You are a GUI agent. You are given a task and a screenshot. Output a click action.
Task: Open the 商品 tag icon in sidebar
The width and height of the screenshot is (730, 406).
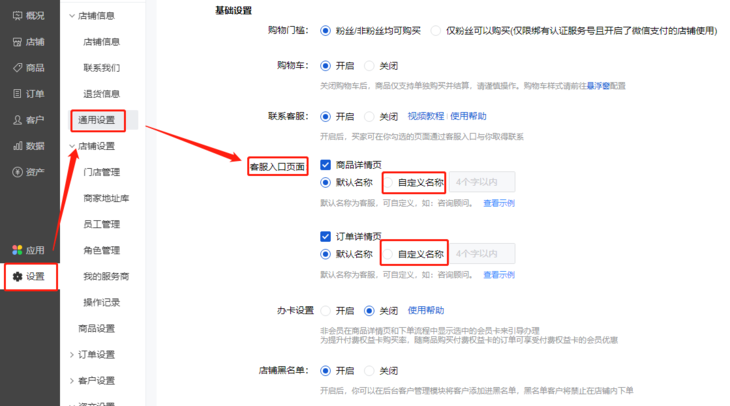pyautogui.click(x=17, y=68)
